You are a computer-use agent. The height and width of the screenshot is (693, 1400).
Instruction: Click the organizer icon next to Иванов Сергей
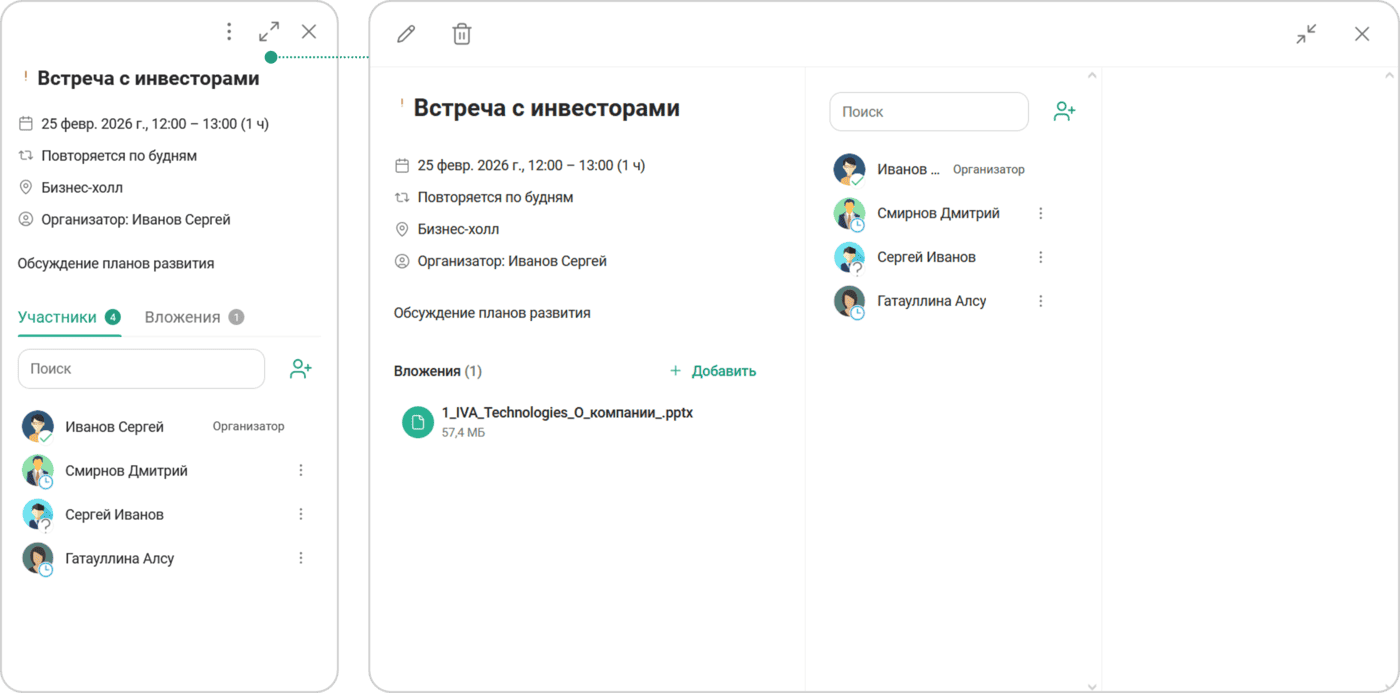400,261
